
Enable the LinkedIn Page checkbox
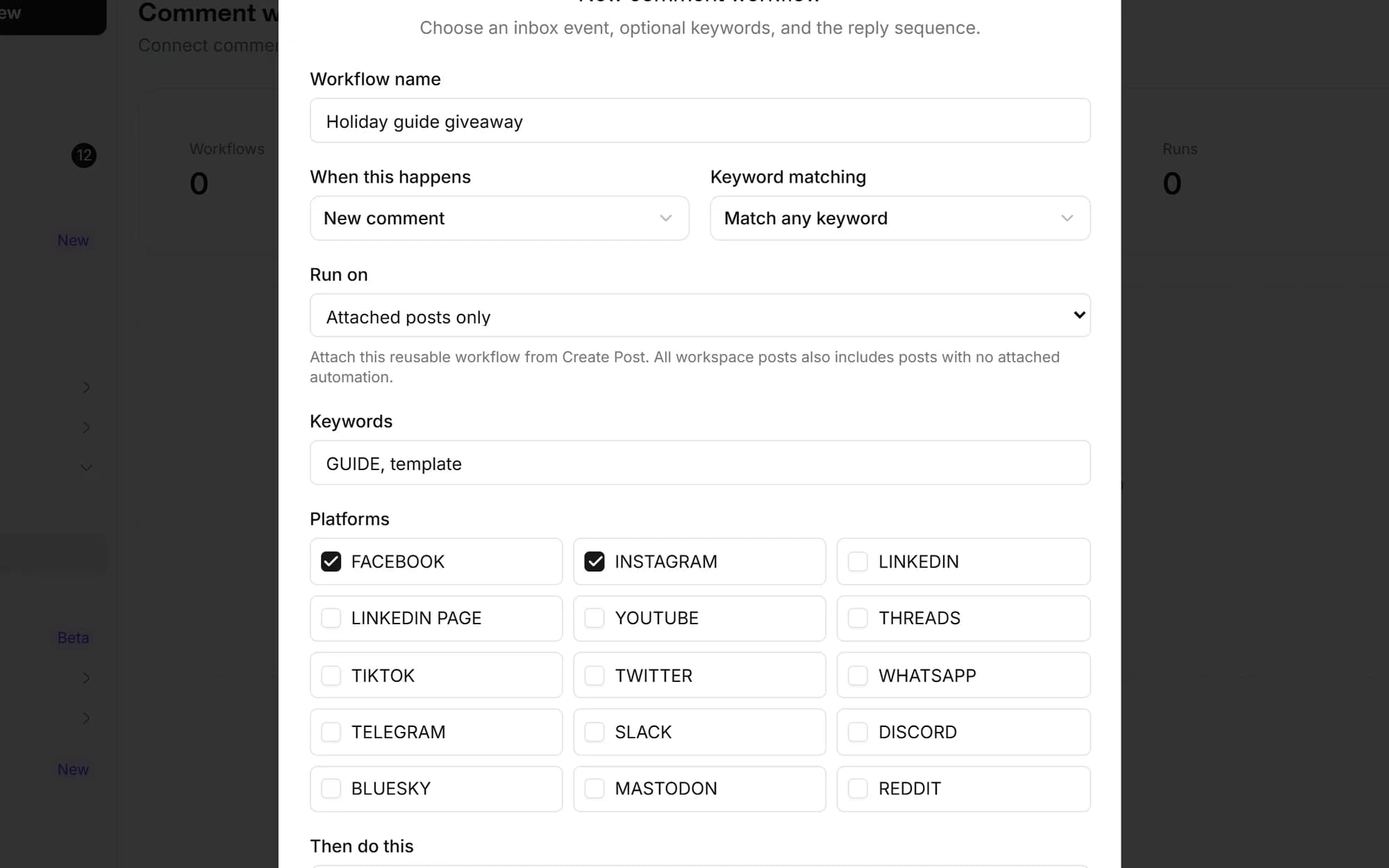pos(331,618)
